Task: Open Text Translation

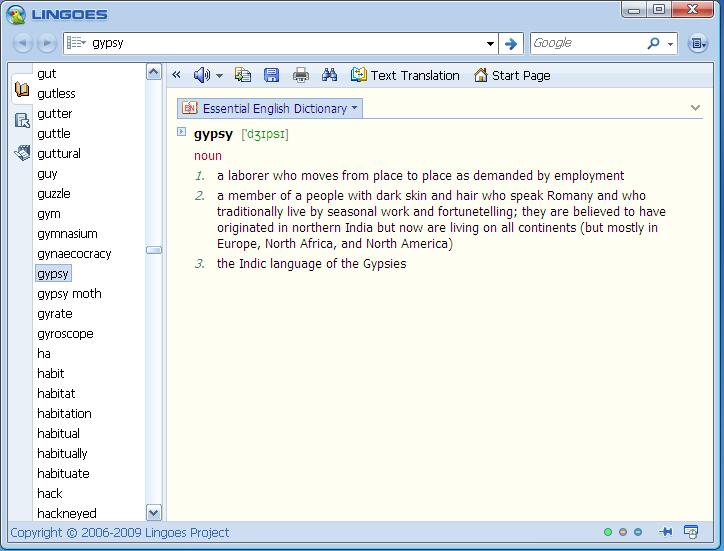Action: tap(405, 75)
